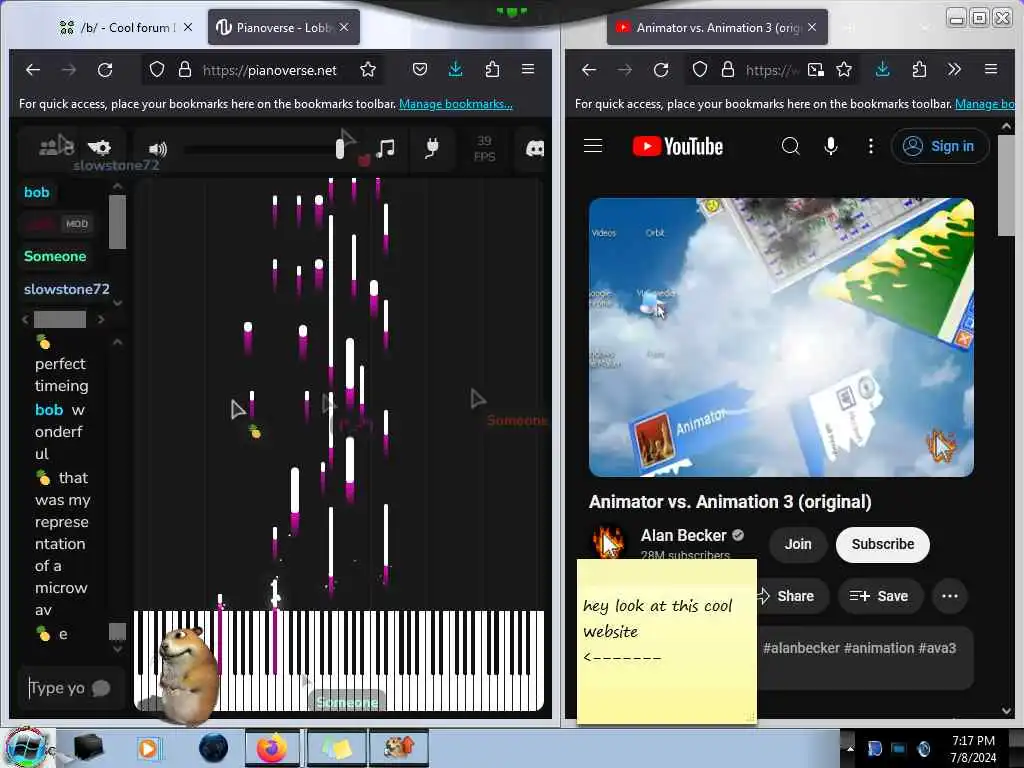This screenshot has width=1024, height=768.
Task: Open picture-in-picture icon in YouTube address bar
Action: pos(815,70)
